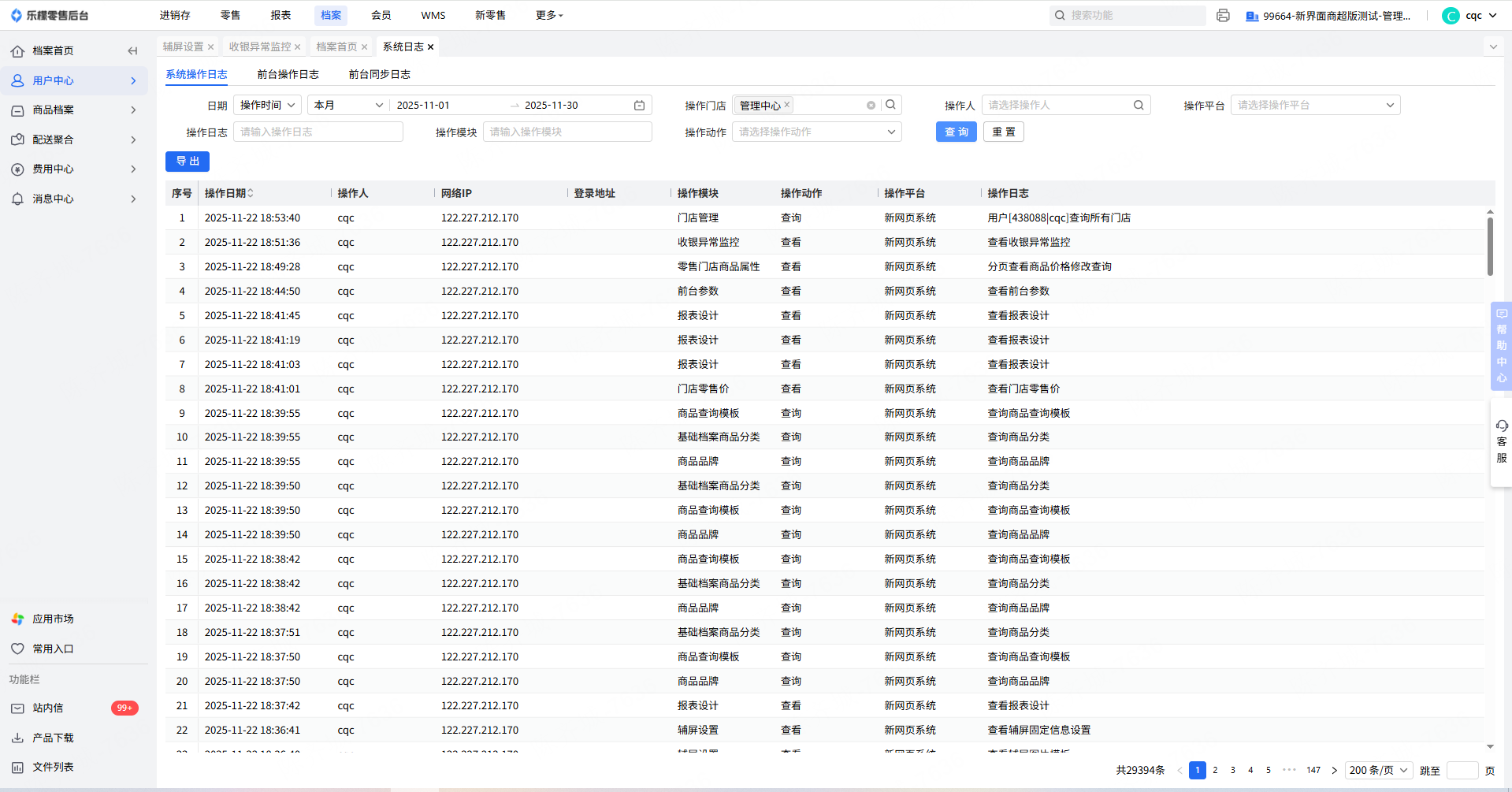Go to next page arrow in pagination
The image size is (1512, 792).
click(1334, 771)
